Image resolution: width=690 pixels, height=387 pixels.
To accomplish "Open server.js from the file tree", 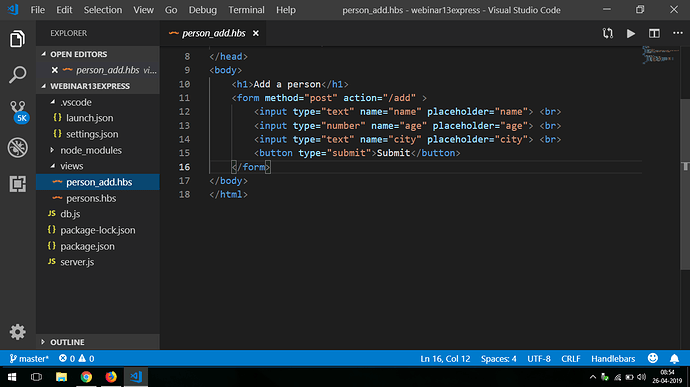I will (77, 262).
